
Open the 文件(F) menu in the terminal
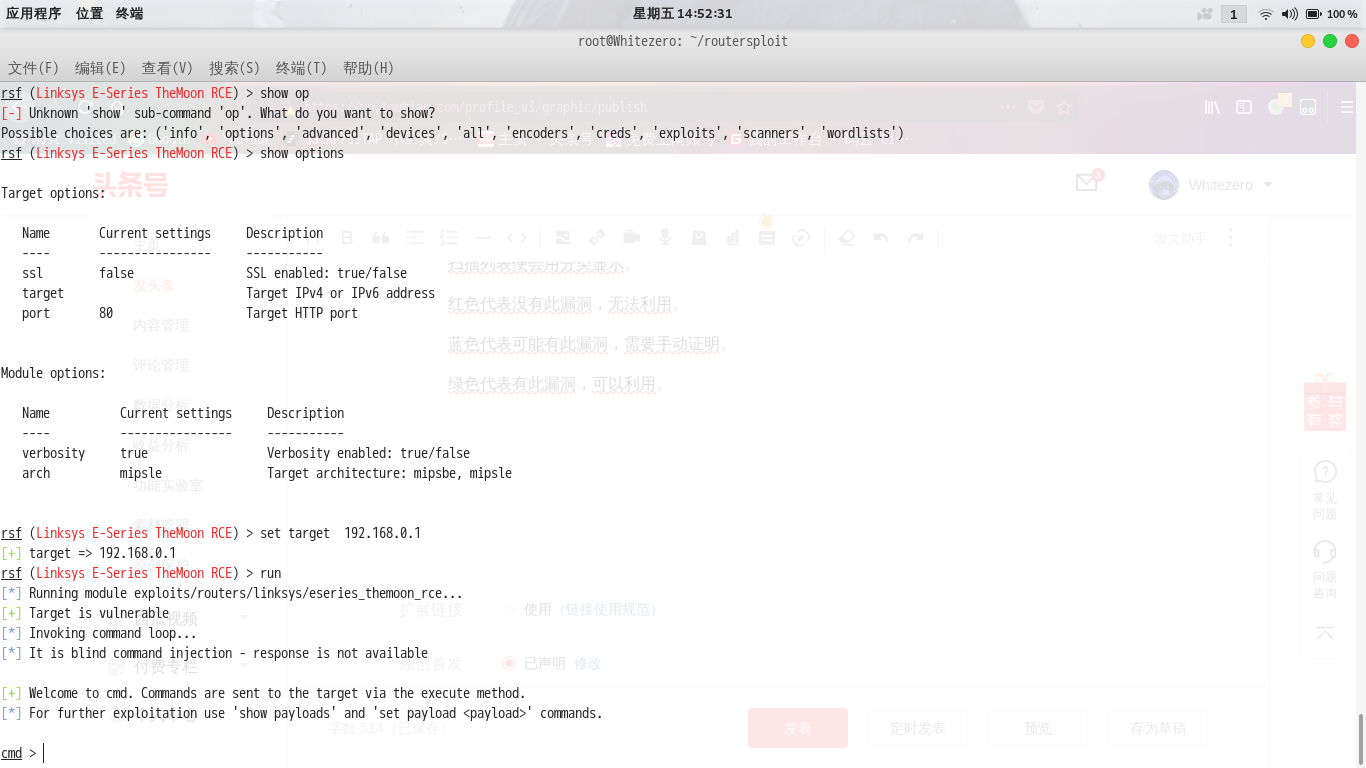(x=34, y=68)
